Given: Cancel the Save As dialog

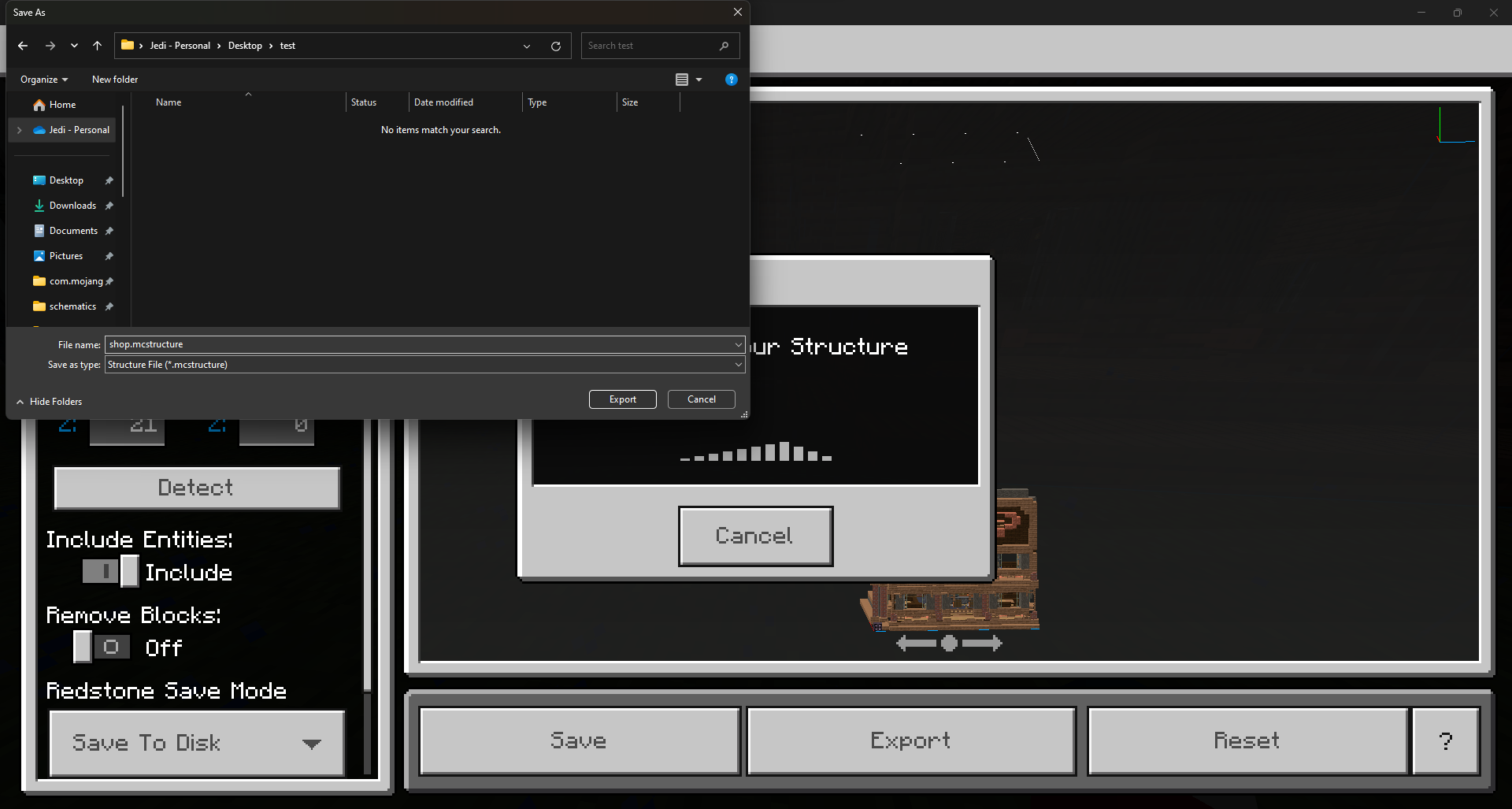Looking at the screenshot, I should point(702,399).
